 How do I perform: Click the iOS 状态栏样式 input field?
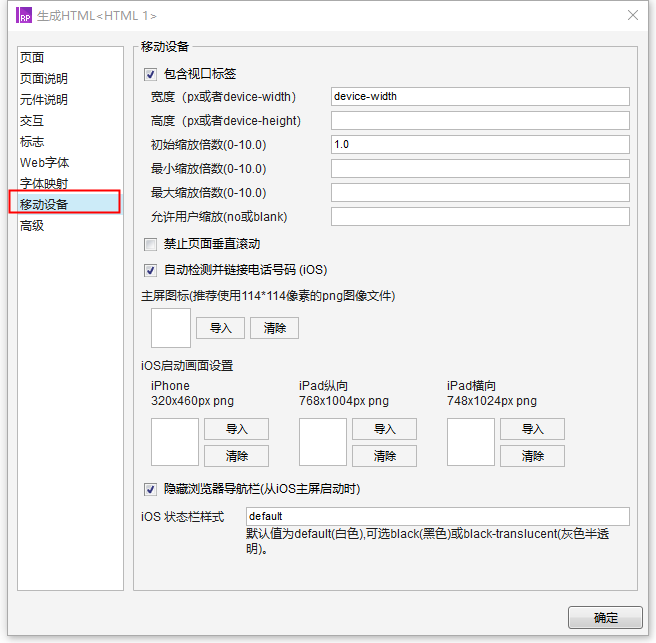(x=437, y=516)
